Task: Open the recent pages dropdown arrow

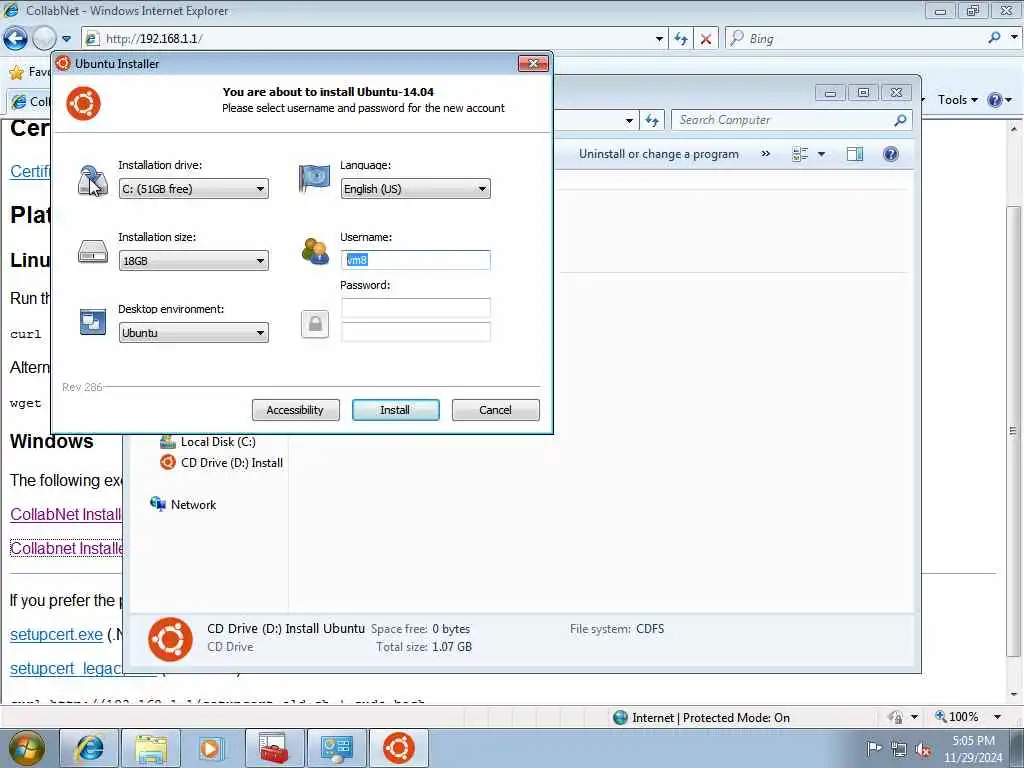Action: coord(66,39)
